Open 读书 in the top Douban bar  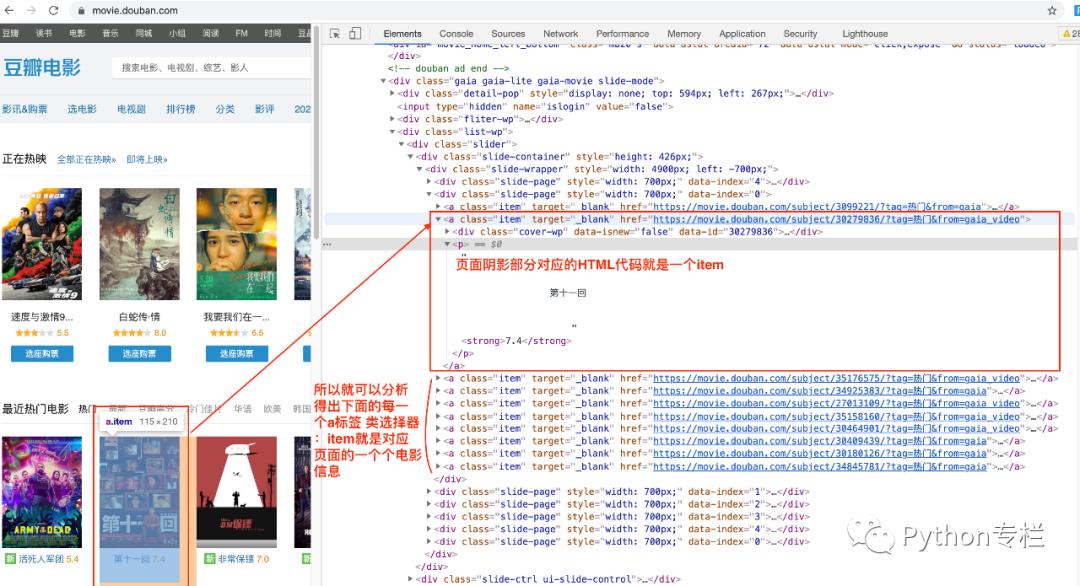click(43, 33)
